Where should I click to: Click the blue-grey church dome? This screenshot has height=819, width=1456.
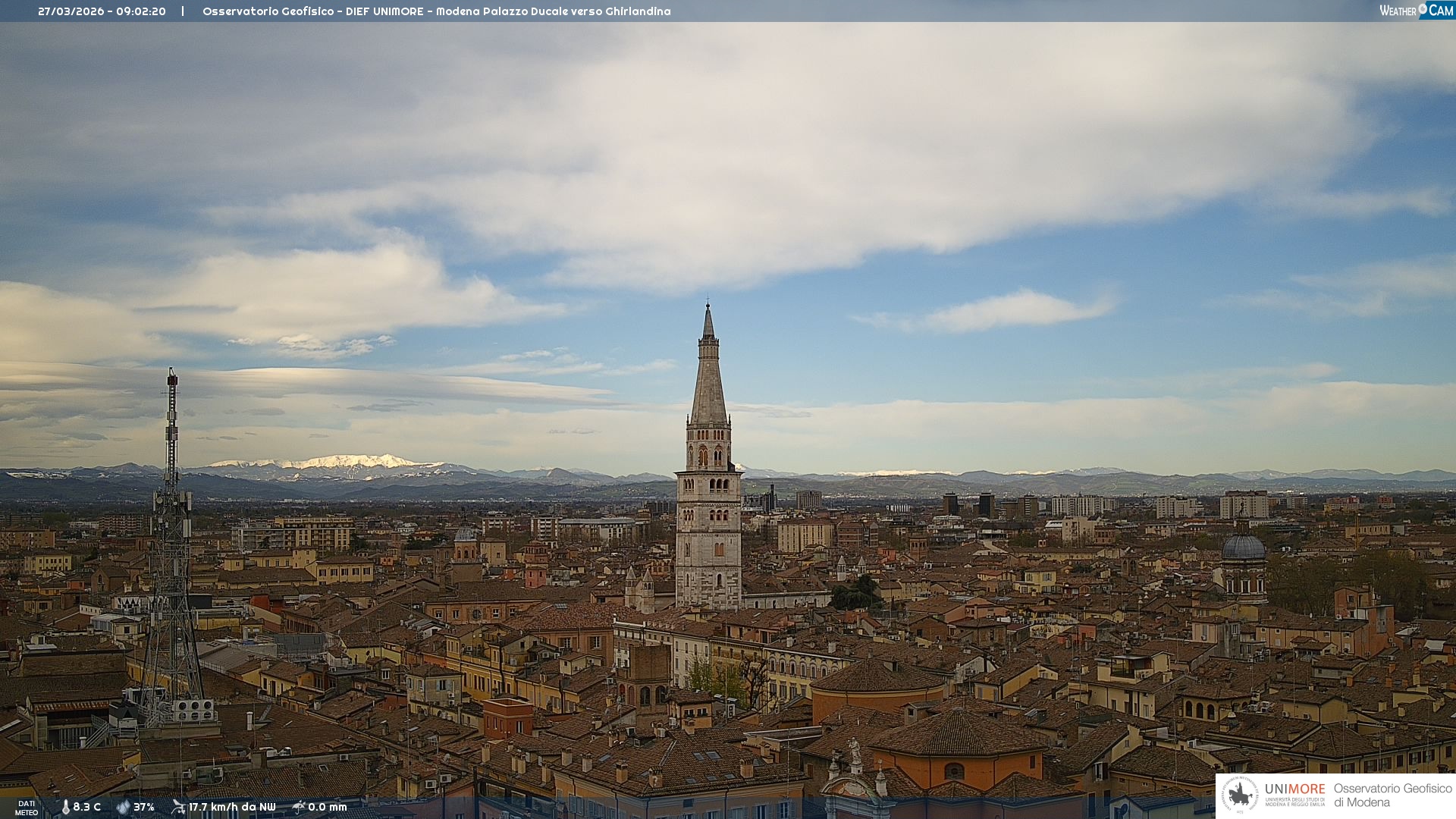1243,548
